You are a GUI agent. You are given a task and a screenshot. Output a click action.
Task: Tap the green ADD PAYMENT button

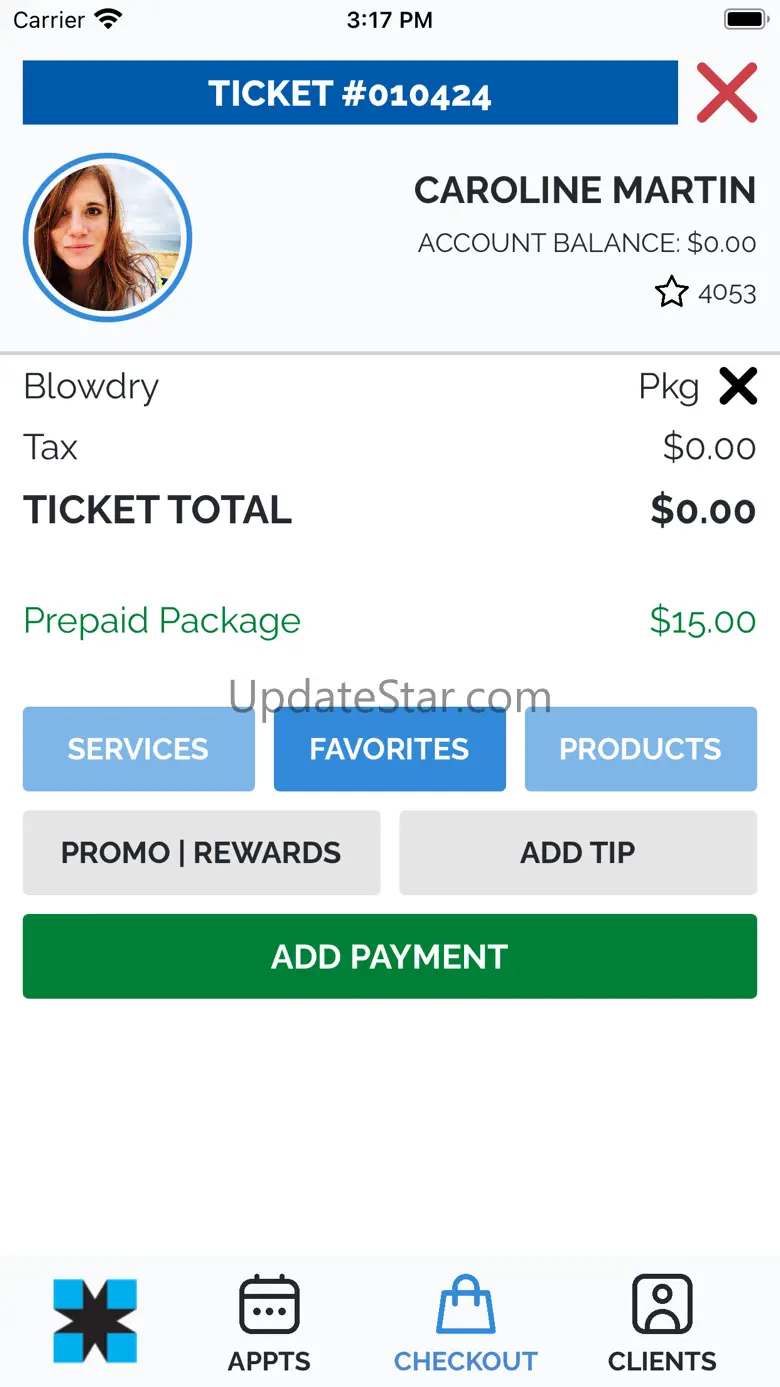pyautogui.click(x=389, y=957)
